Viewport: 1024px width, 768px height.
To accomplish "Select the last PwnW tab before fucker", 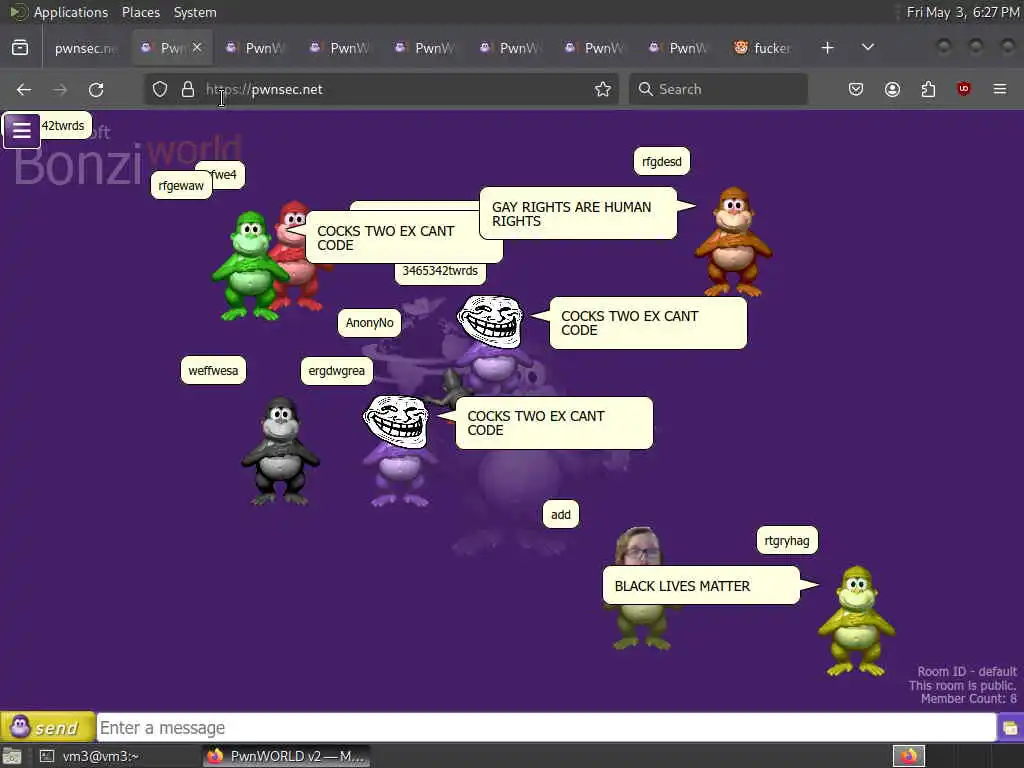I will coord(679,48).
